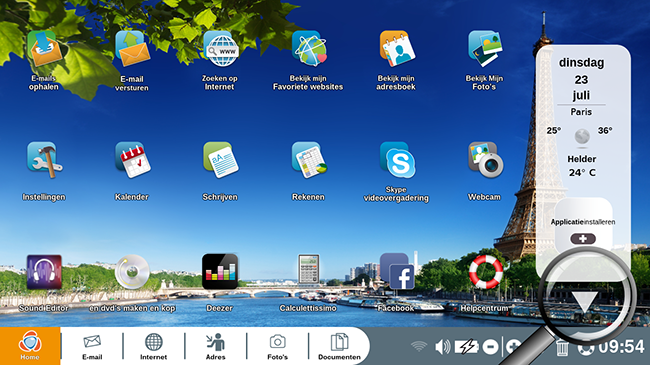Open Instellingen with the hammer icon
650x365 pixels.
pyautogui.click(x=44, y=160)
